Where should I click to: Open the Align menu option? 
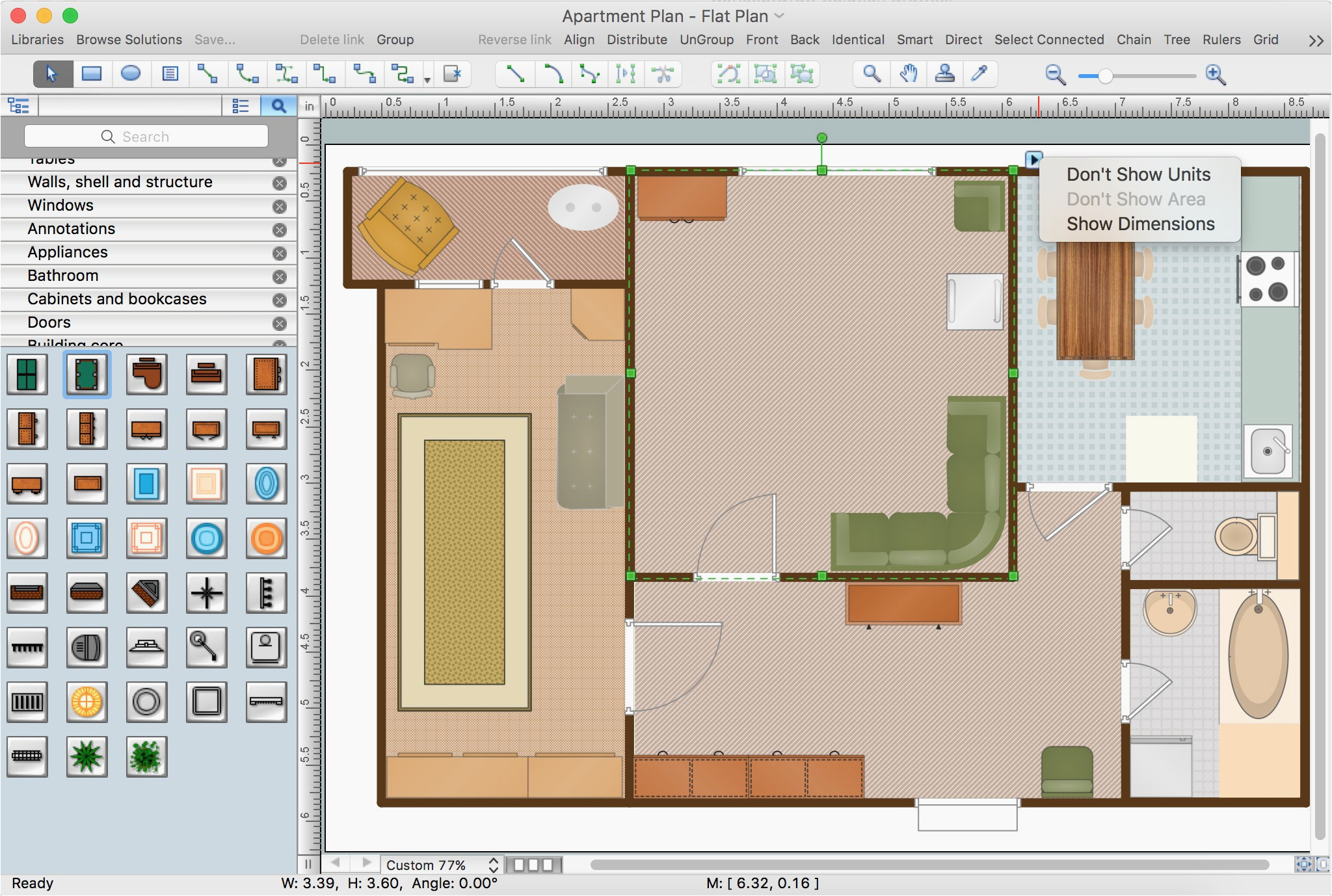point(577,40)
